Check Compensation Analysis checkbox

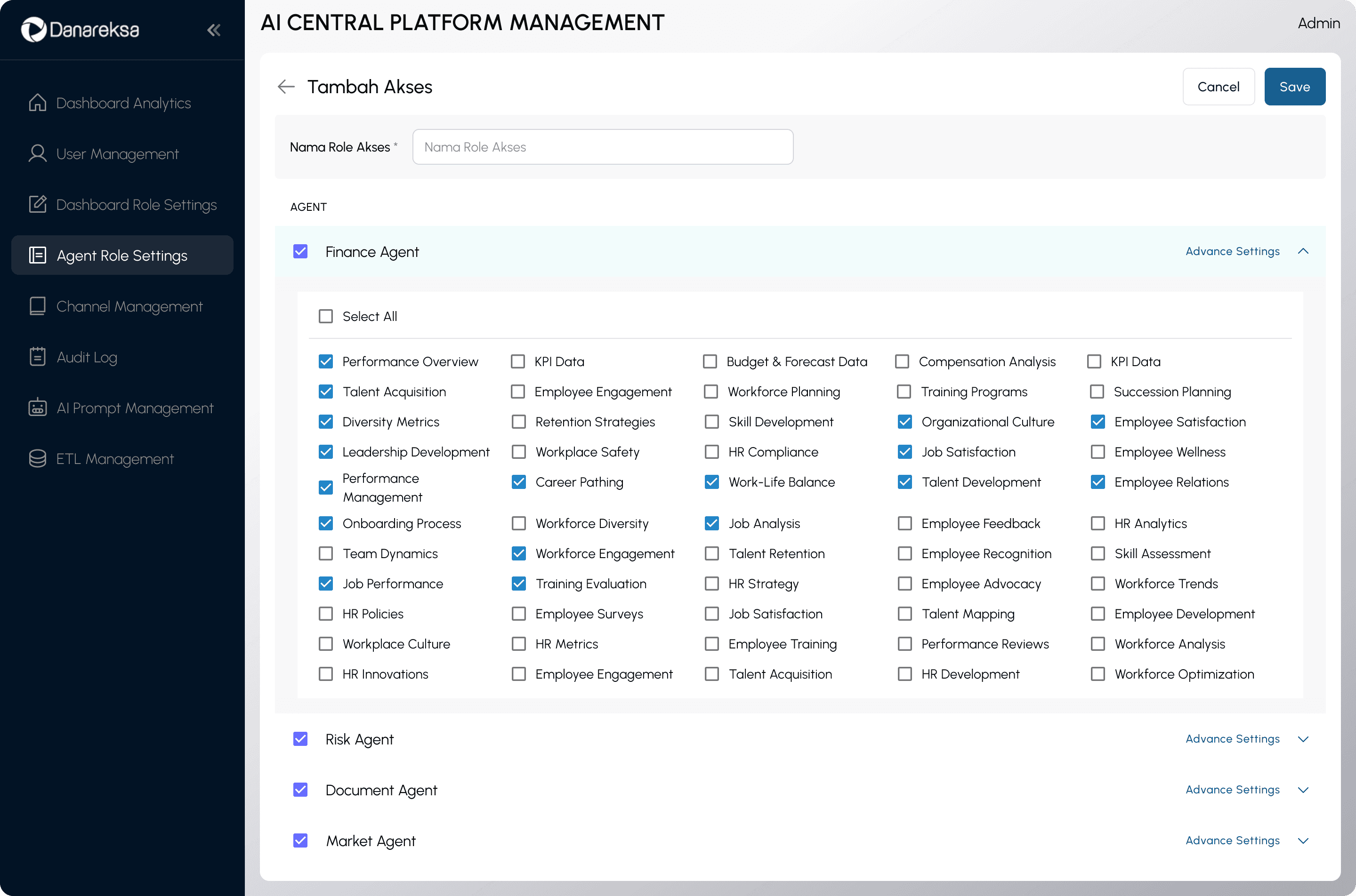pos(902,361)
